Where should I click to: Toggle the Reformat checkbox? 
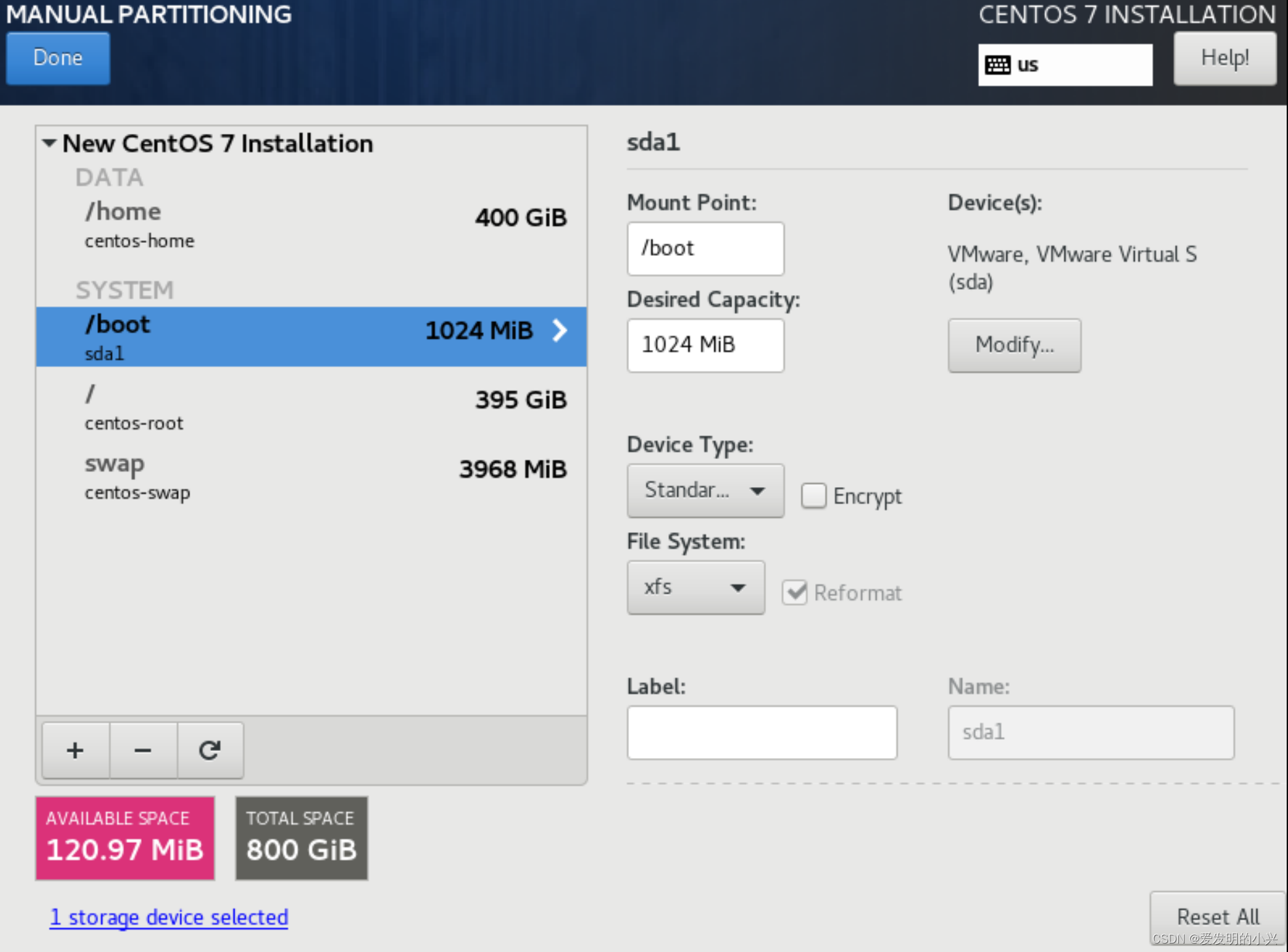coord(795,592)
